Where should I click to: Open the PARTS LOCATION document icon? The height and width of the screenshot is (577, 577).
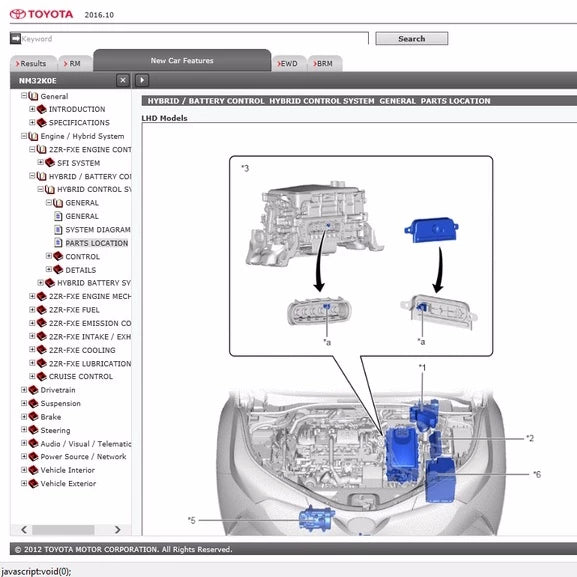click(x=58, y=243)
